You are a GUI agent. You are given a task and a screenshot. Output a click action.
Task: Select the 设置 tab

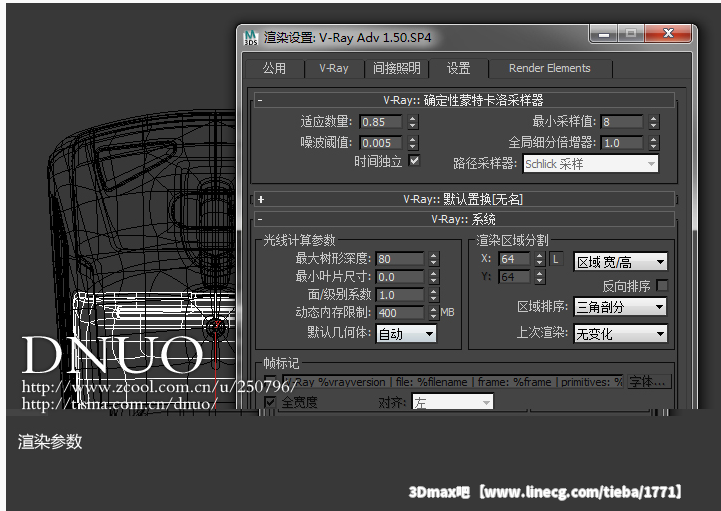pyautogui.click(x=458, y=68)
